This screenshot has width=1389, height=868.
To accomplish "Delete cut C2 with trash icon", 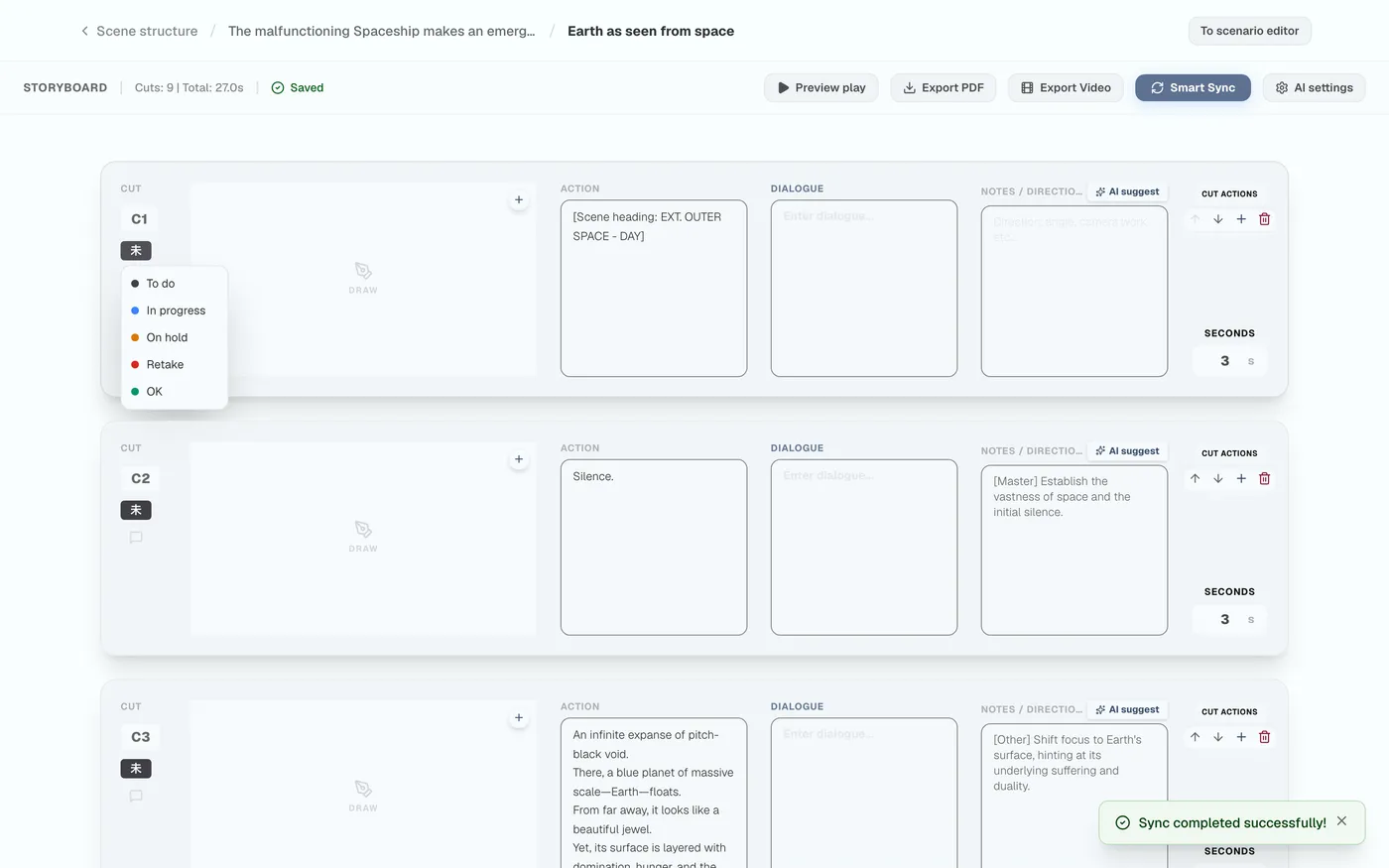I will (1264, 478).
